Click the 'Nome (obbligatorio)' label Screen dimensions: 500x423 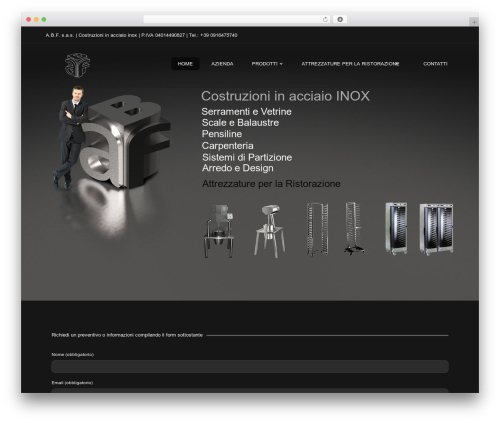(73, 354)
